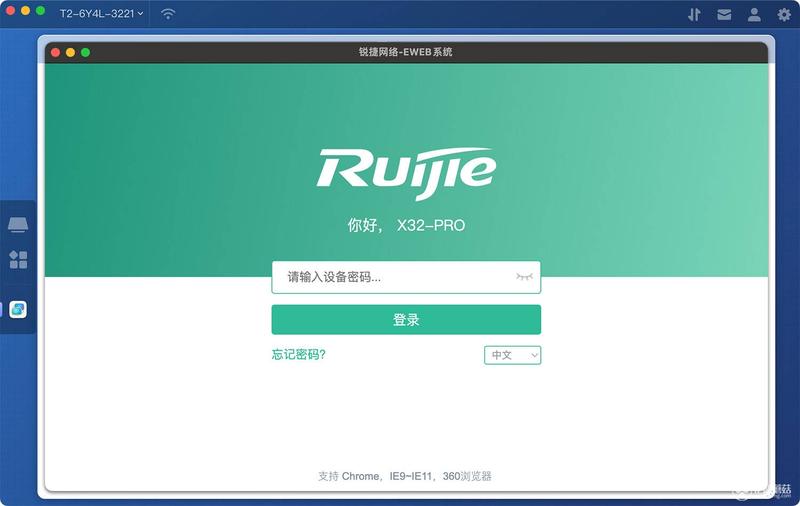Click the Ruijie logo

(x=406, y=173)
